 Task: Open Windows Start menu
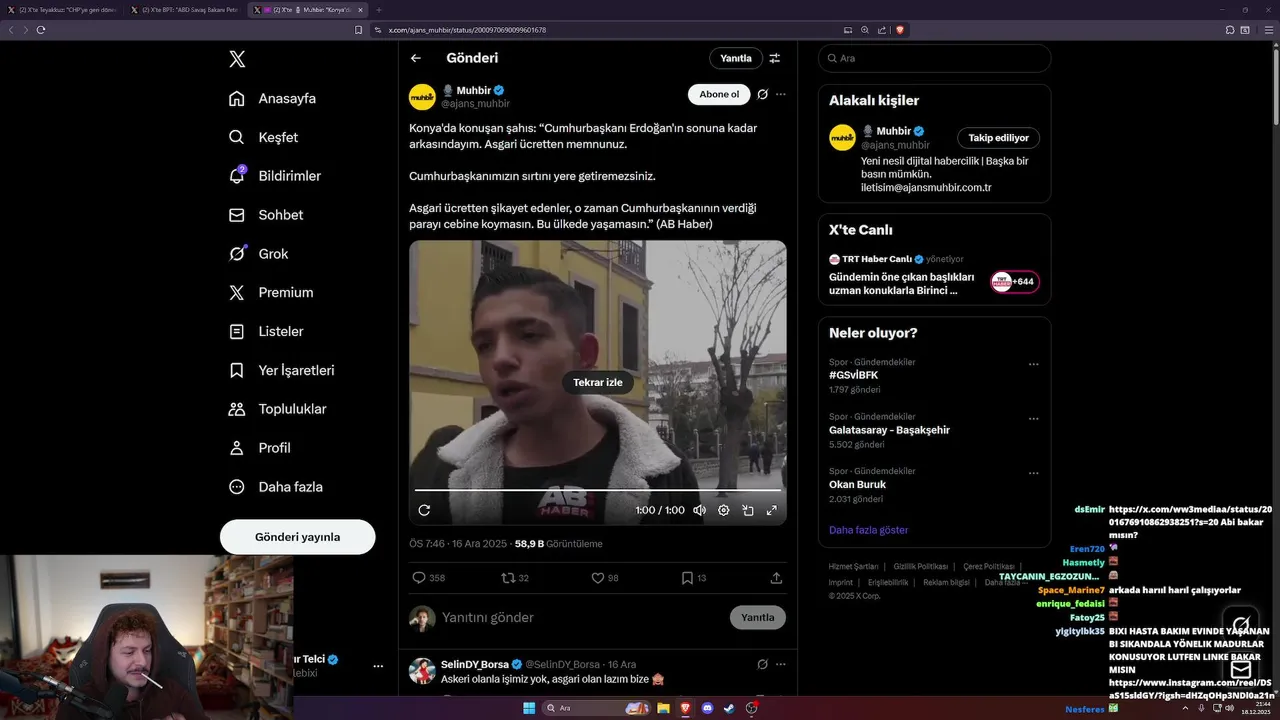[x=529, y=708]
